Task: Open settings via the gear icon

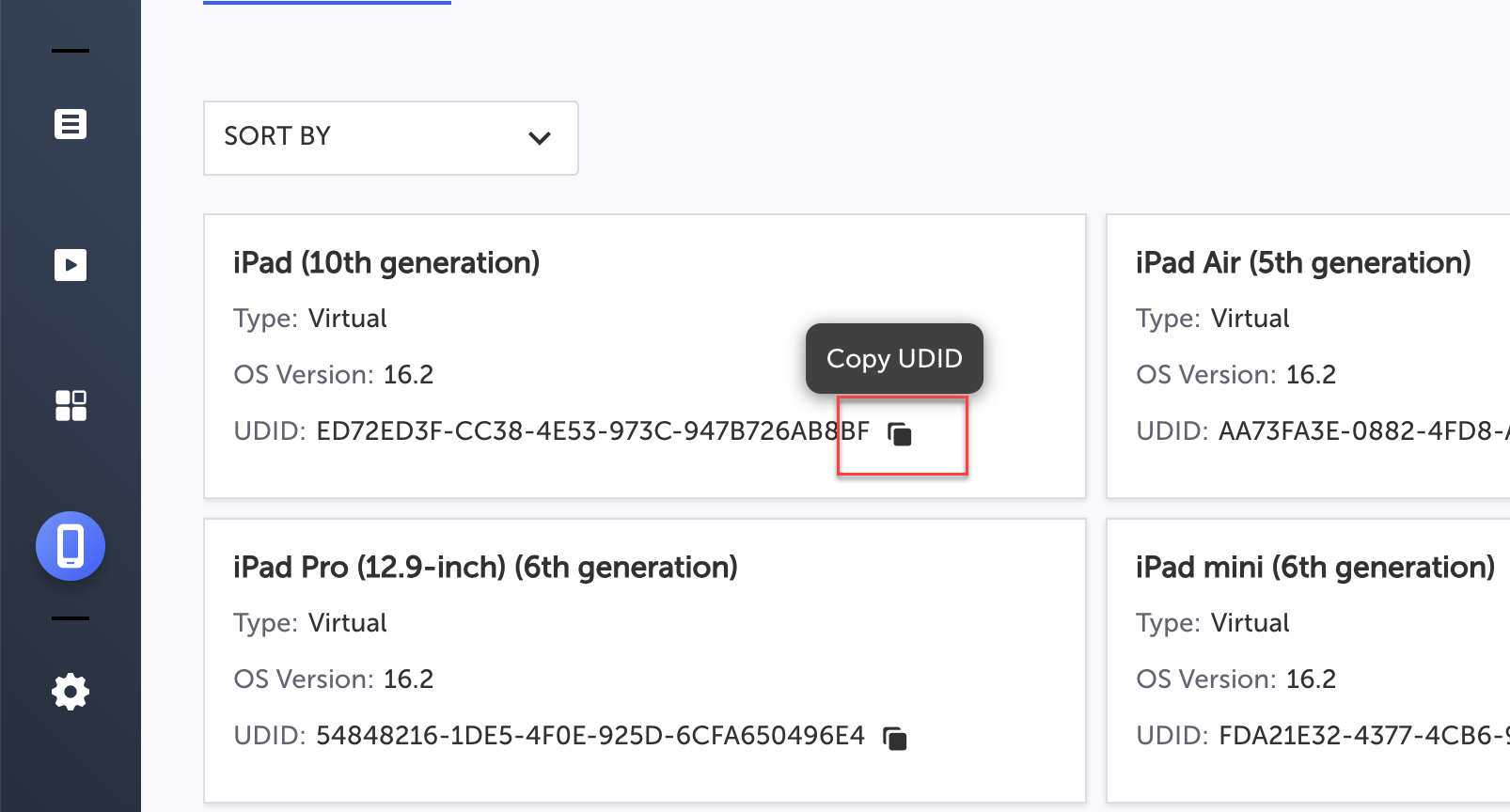Action: point(71,693)
